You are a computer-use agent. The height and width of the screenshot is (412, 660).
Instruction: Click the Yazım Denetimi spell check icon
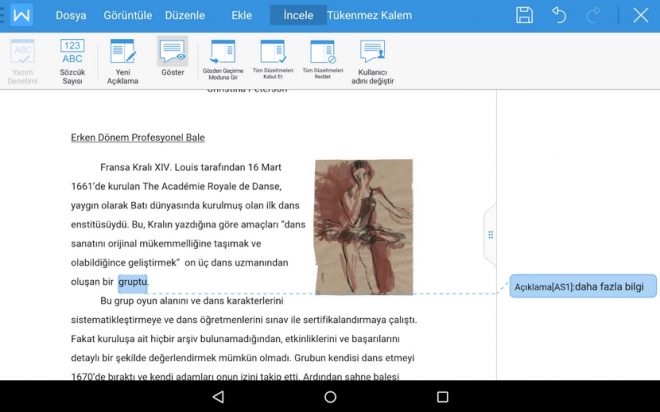tap(22, 62)
